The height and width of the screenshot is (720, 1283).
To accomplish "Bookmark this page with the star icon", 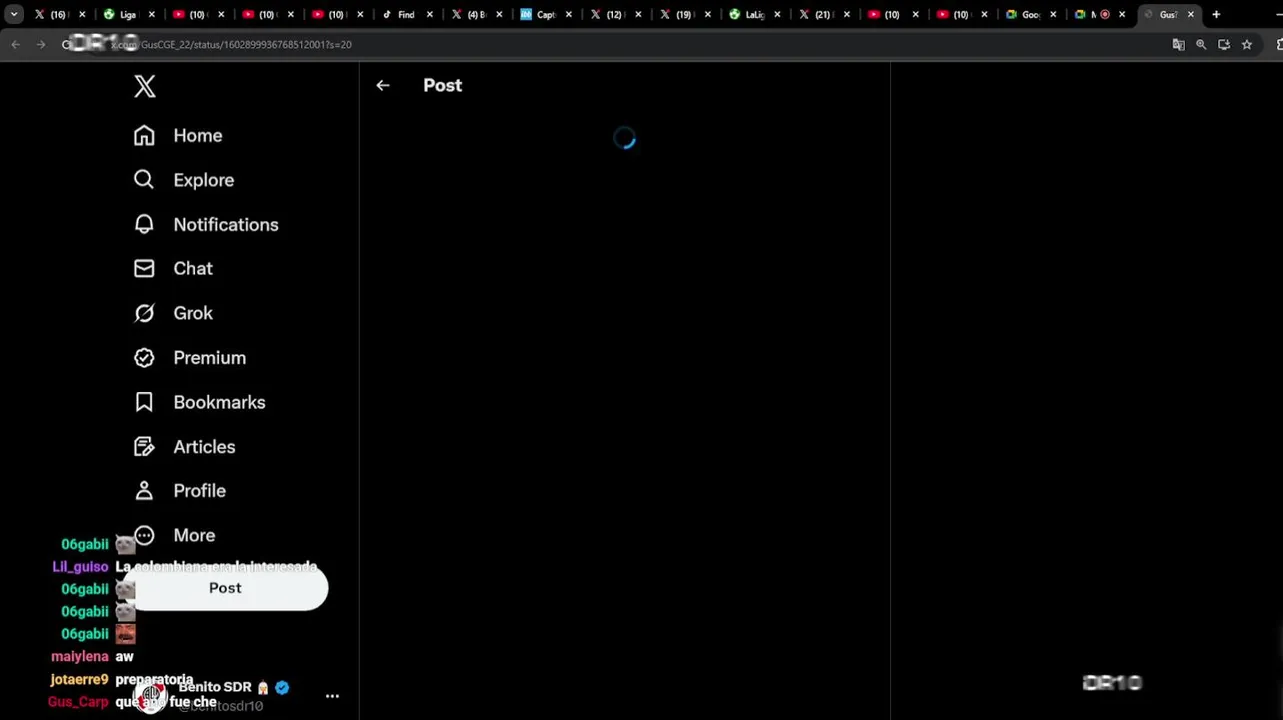I will click(1247, 44).
